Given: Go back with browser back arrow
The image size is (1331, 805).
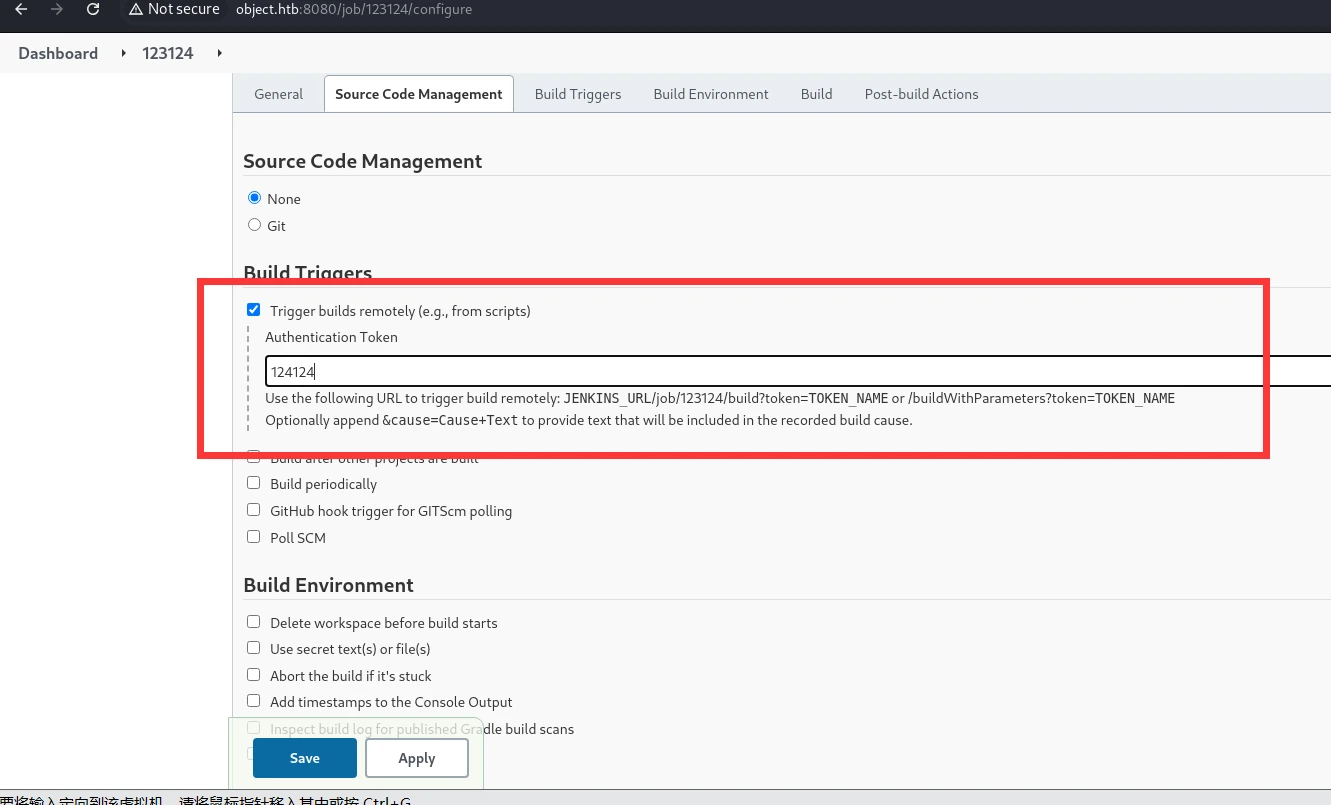Looking at the screenshot, I should click(21, 9).
